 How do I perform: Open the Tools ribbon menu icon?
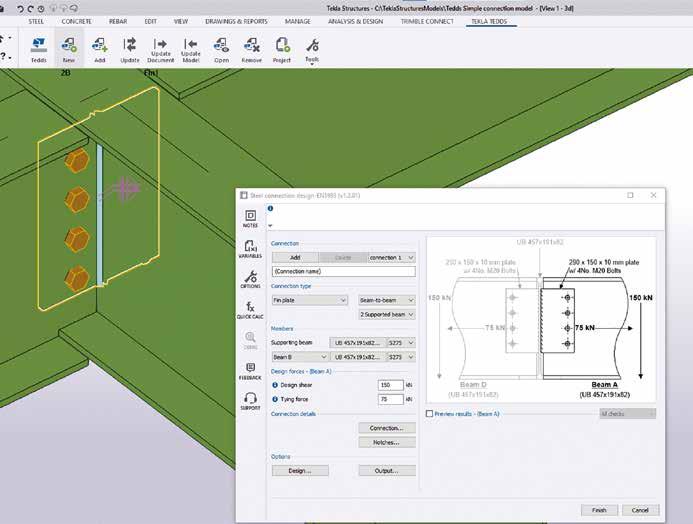(x=312, y=49)
